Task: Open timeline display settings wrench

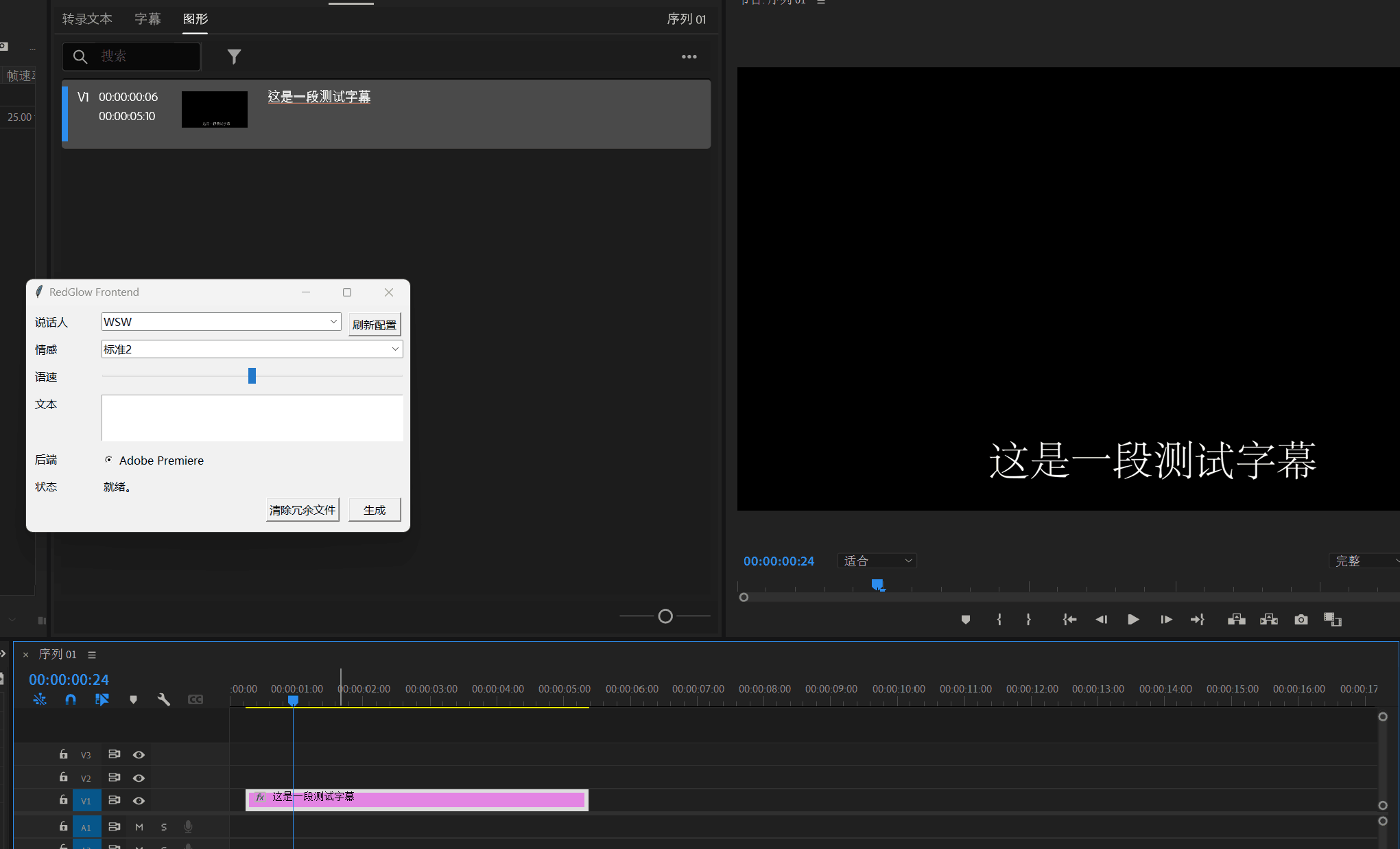Action: pyautogui.click(x=164, y=699)
